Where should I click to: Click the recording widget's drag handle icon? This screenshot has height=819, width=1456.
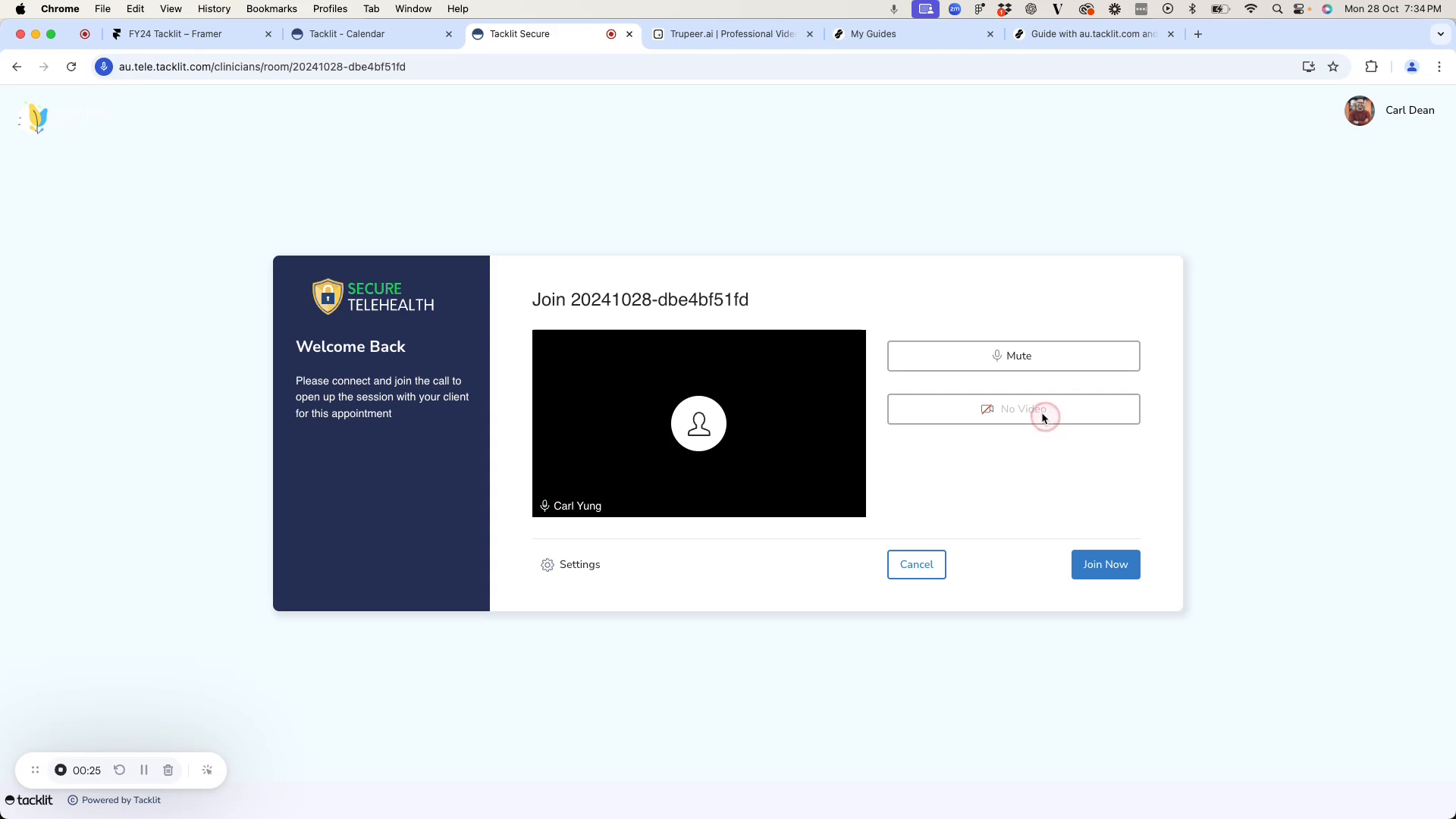[35, 770]
